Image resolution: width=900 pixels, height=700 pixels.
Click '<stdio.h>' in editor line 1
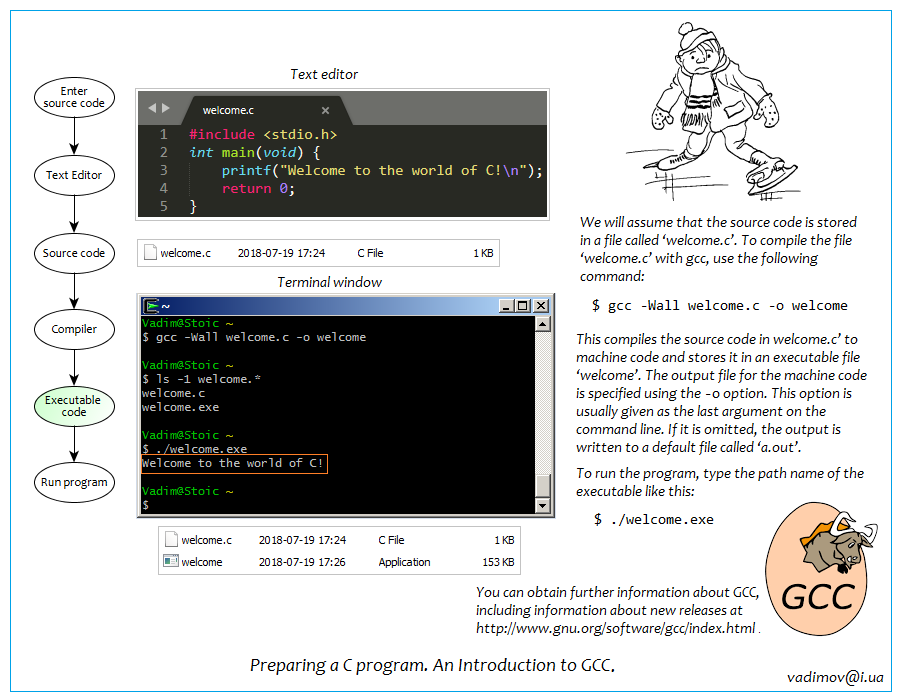point(300,134)
